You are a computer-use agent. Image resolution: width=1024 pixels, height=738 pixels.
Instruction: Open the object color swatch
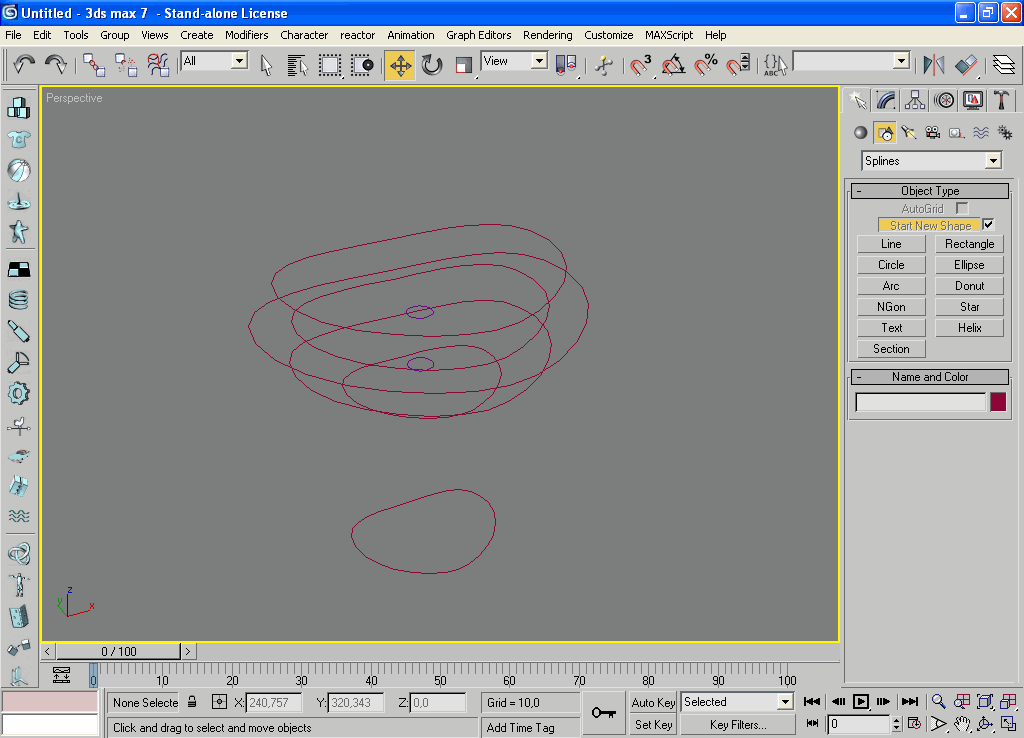pyautogui.click(x=997, y=402)
